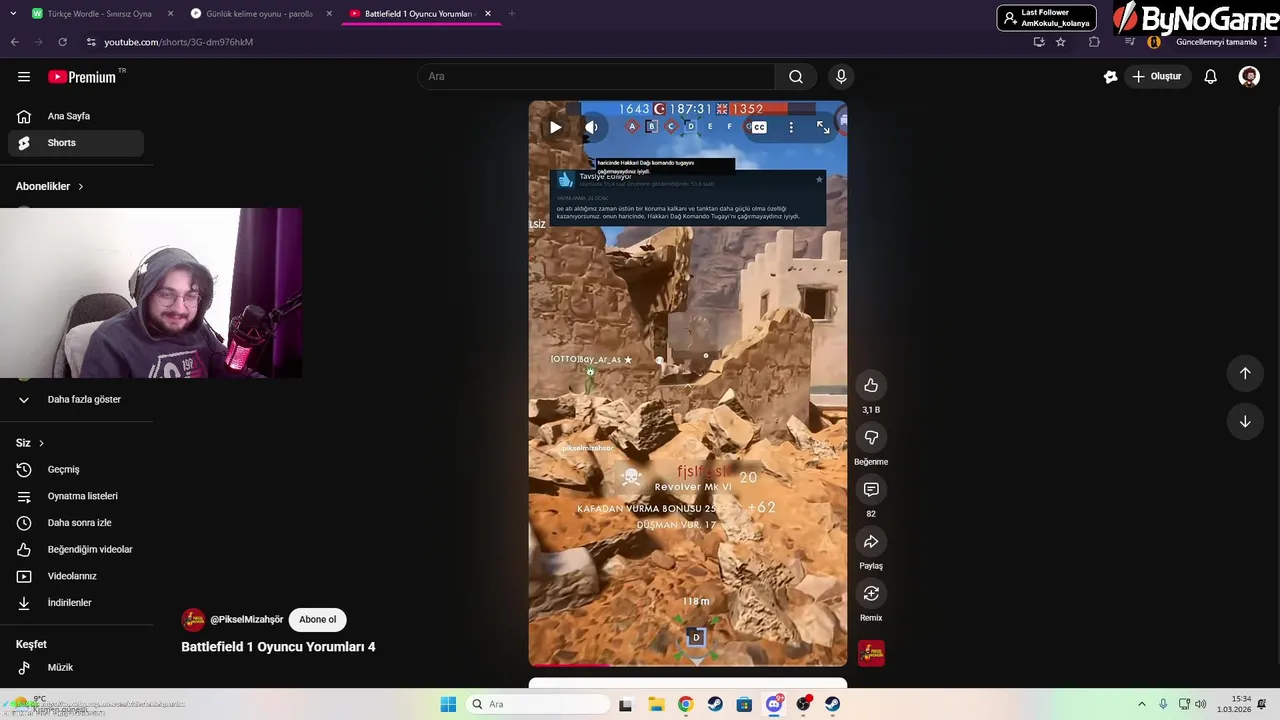
Task: Share the Short with Paylaş
Action: [871, 542]
